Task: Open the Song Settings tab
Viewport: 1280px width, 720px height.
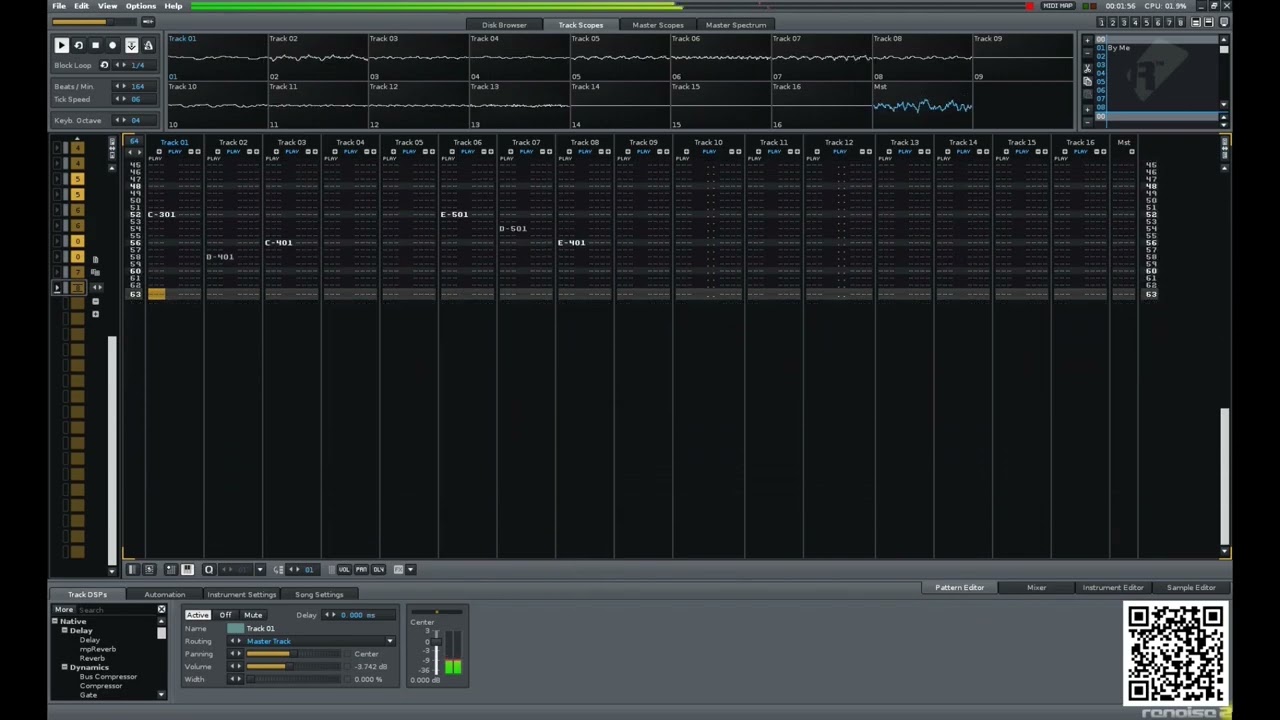Action: pyautogui.click(x=319, y=594)
